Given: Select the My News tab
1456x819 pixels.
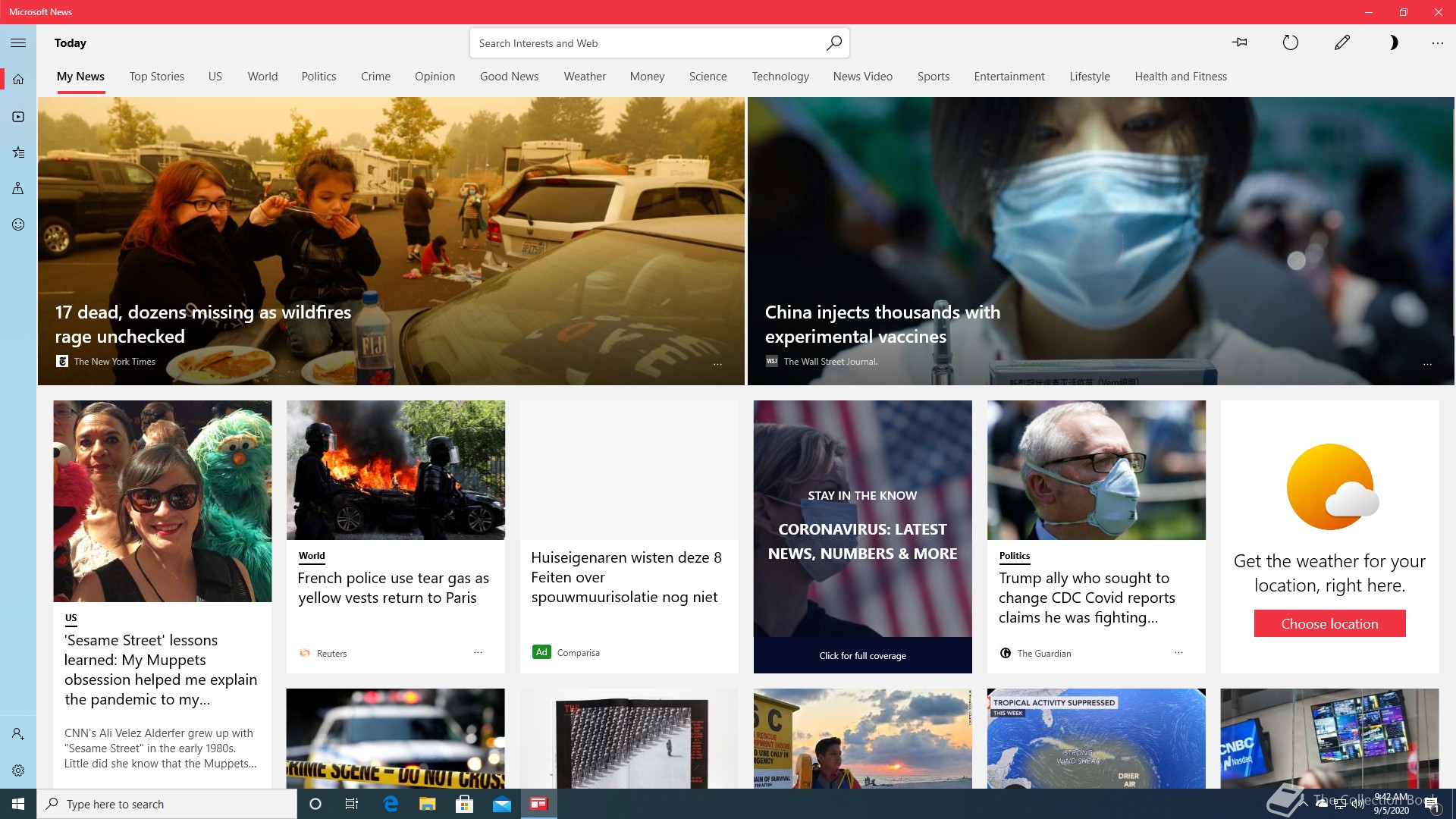Looking at the screenshot, I should pos(80,77).
